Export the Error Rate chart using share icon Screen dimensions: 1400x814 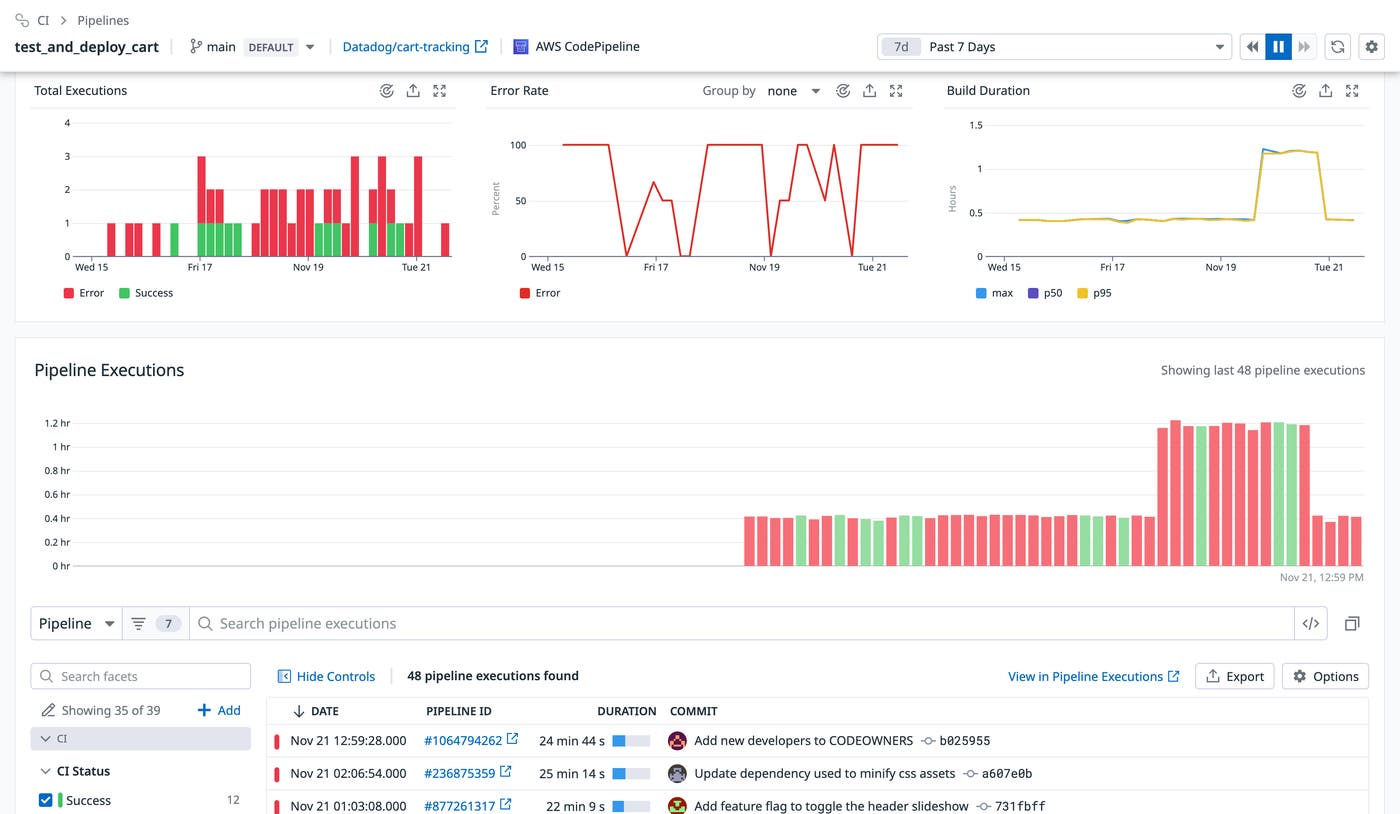pos(869,90)
